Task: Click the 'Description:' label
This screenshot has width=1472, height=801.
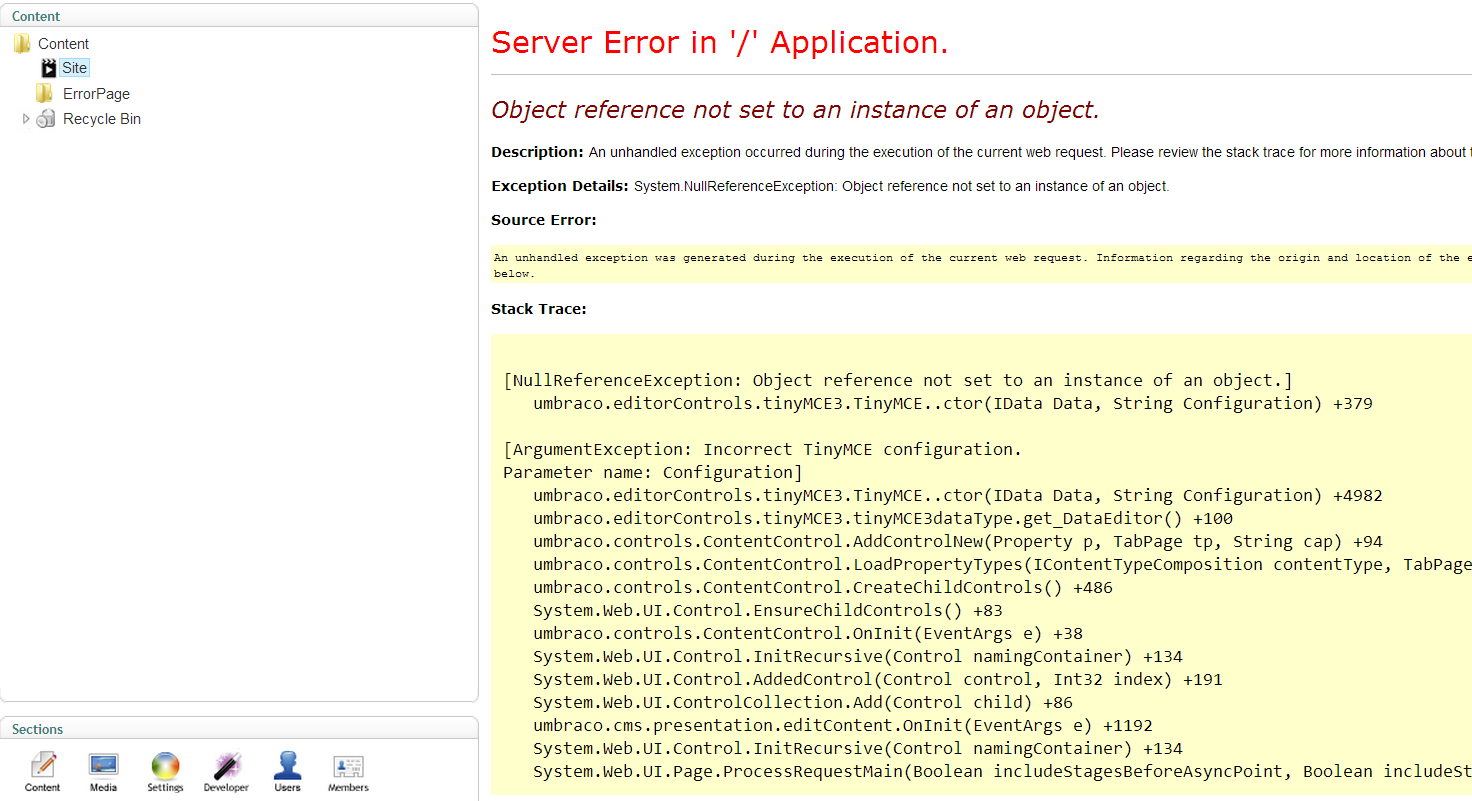Action: tap(537, 152)
